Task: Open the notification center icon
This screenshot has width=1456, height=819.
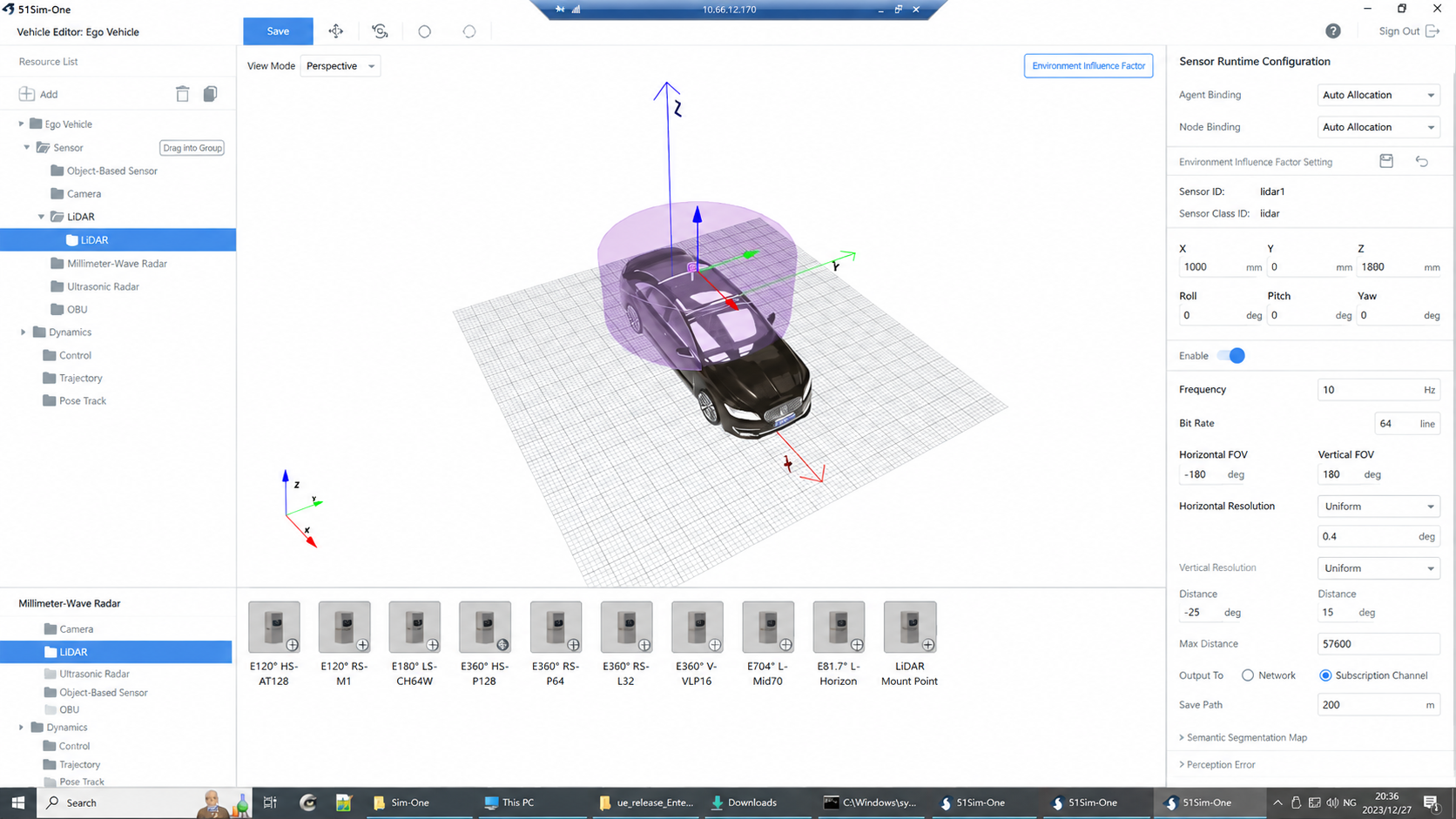Action: click(x=1431, y=802)
